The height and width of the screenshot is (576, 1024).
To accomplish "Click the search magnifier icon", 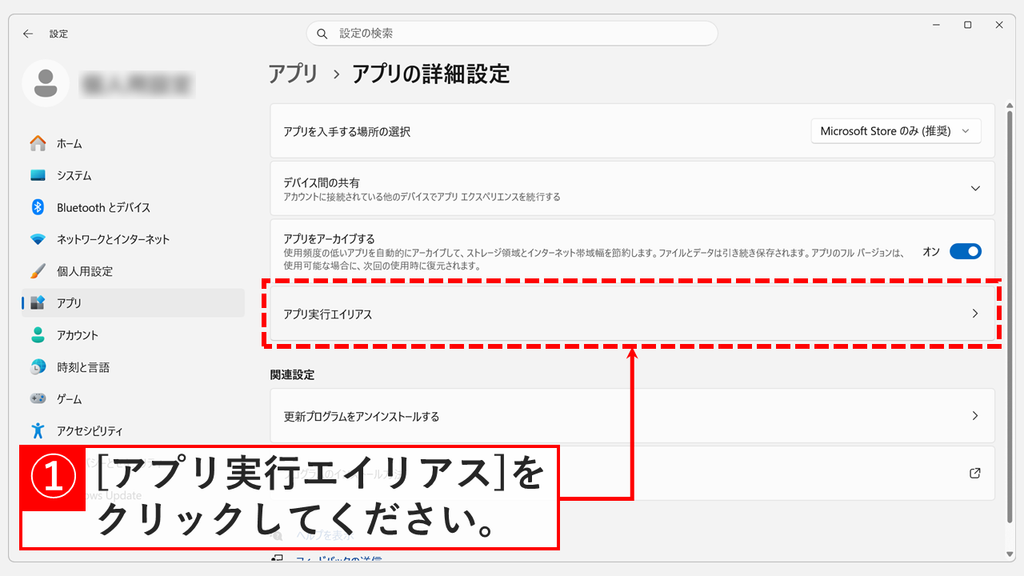I will coord(322,33).
